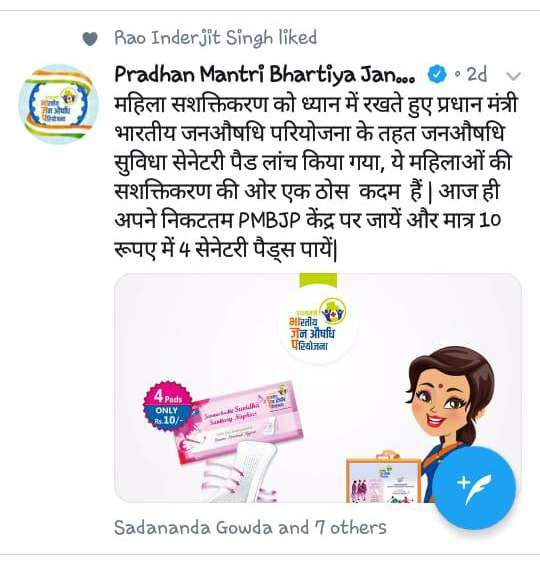Tap the compose tweet floating button

pos(474,487)
